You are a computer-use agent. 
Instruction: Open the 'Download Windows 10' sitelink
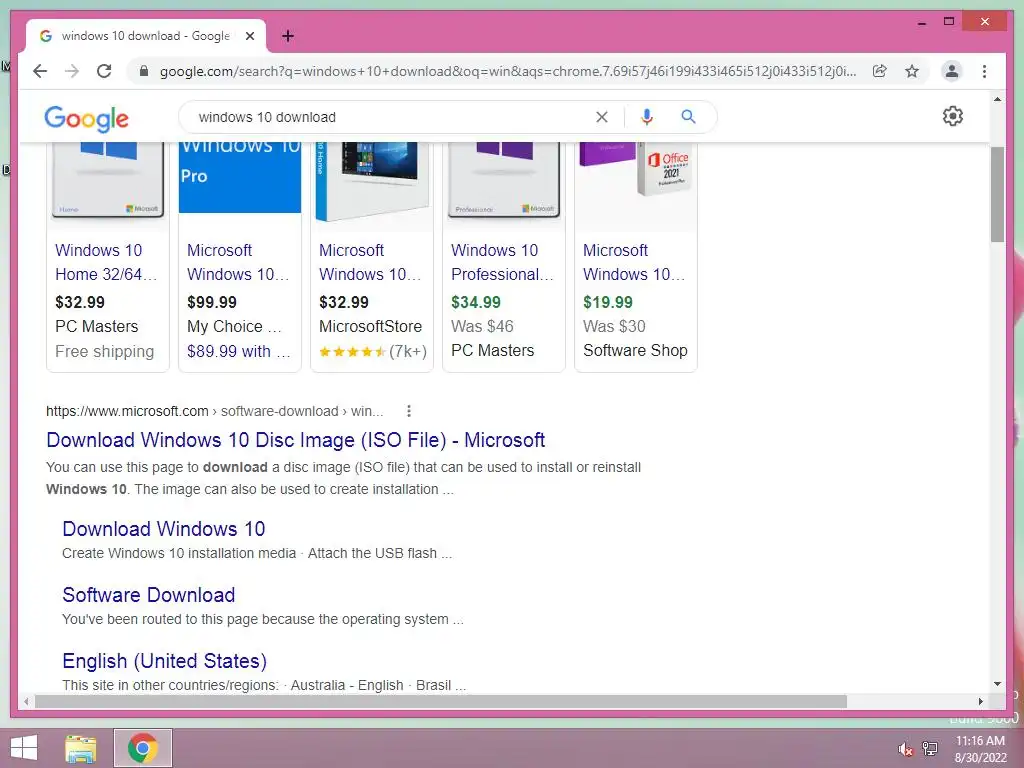pos(164,528)
